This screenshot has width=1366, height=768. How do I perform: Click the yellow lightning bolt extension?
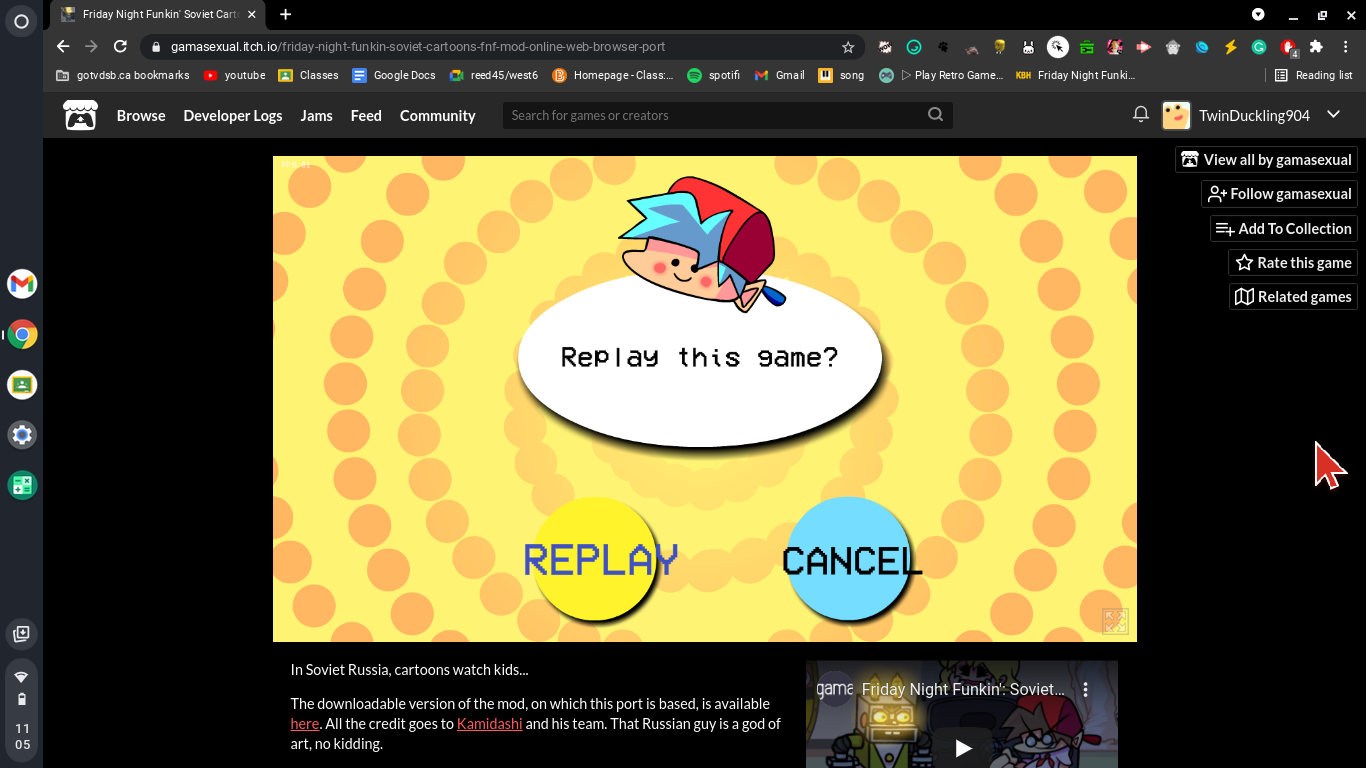pyautogui.click(x=1231, y=47)
